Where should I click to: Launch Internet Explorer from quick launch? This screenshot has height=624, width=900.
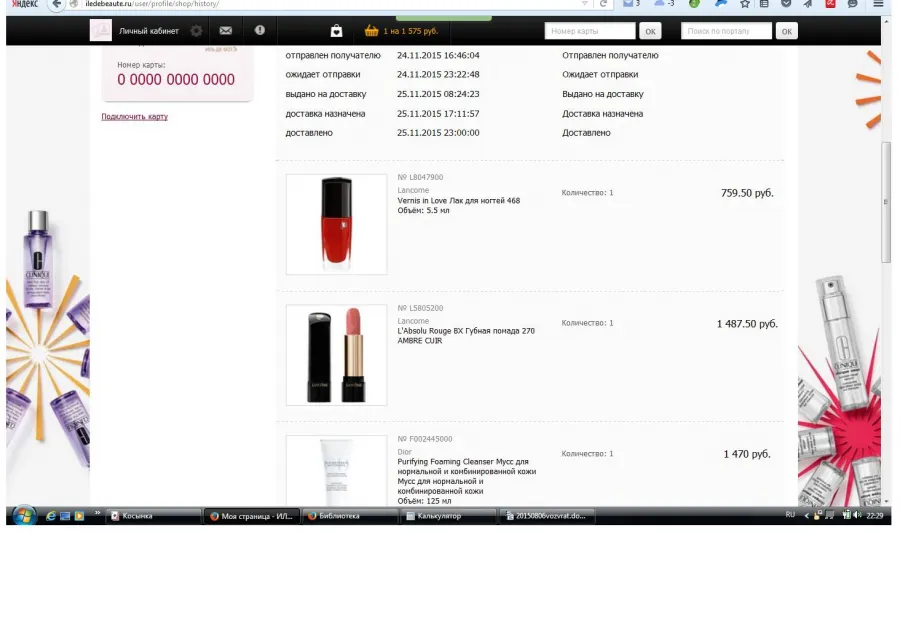(x=51, y=516)
